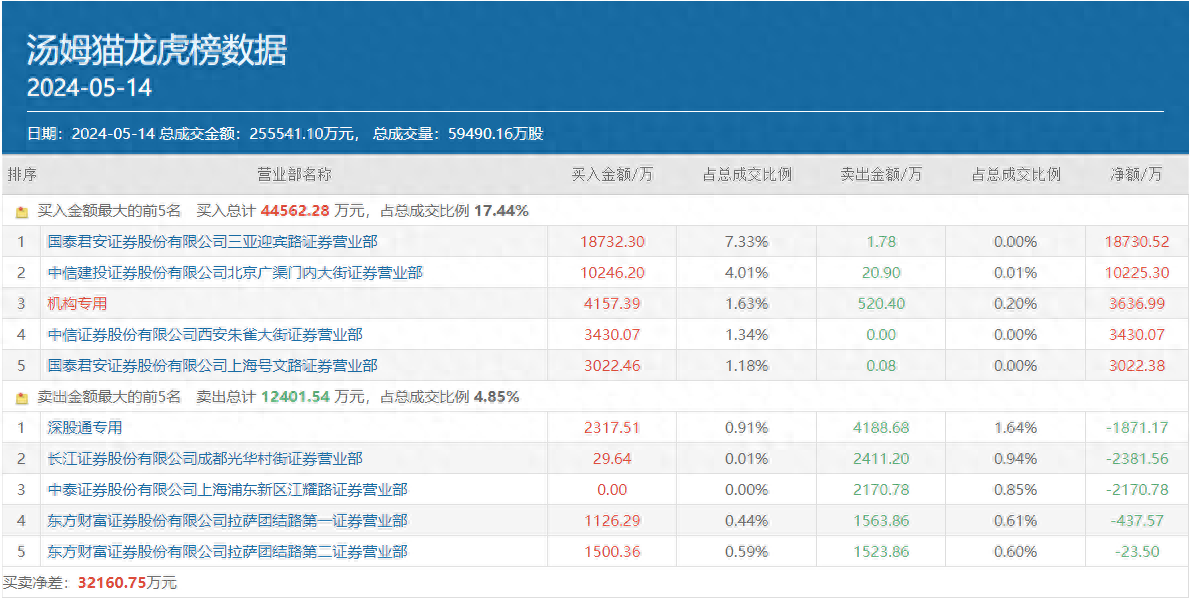
Task: Click net amount -23.50
Action: [1136, 551]
